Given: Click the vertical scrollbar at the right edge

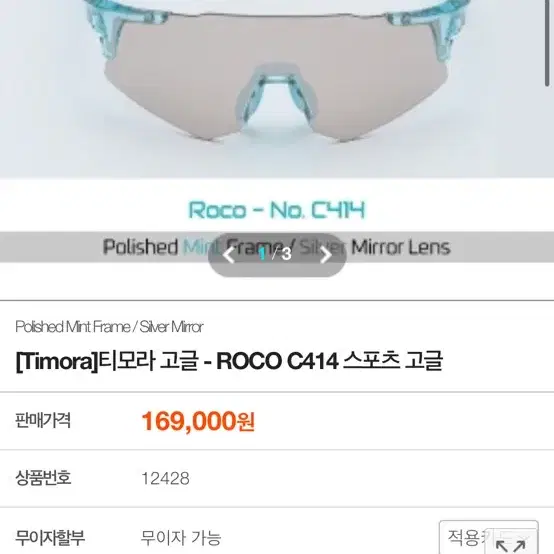Looking at the screenshot, I should [x=547, y=42].
